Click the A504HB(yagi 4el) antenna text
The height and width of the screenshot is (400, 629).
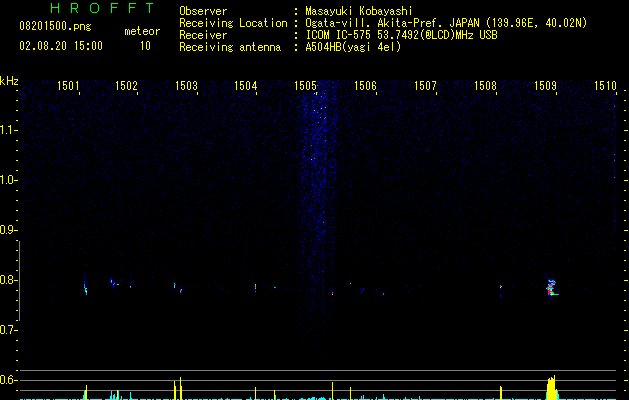353,47
